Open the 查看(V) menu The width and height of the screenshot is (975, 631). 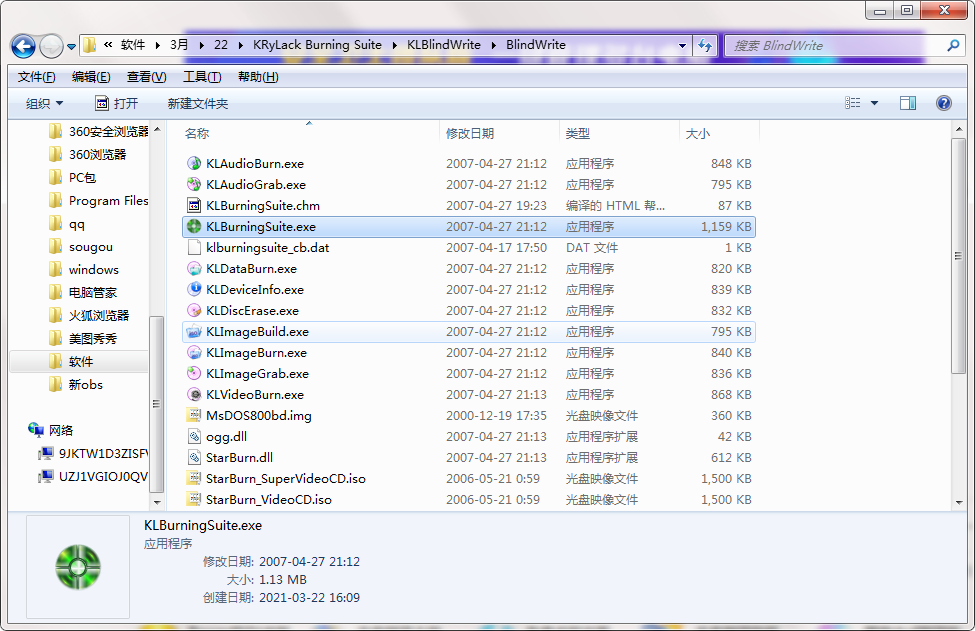tap(146, 76)
